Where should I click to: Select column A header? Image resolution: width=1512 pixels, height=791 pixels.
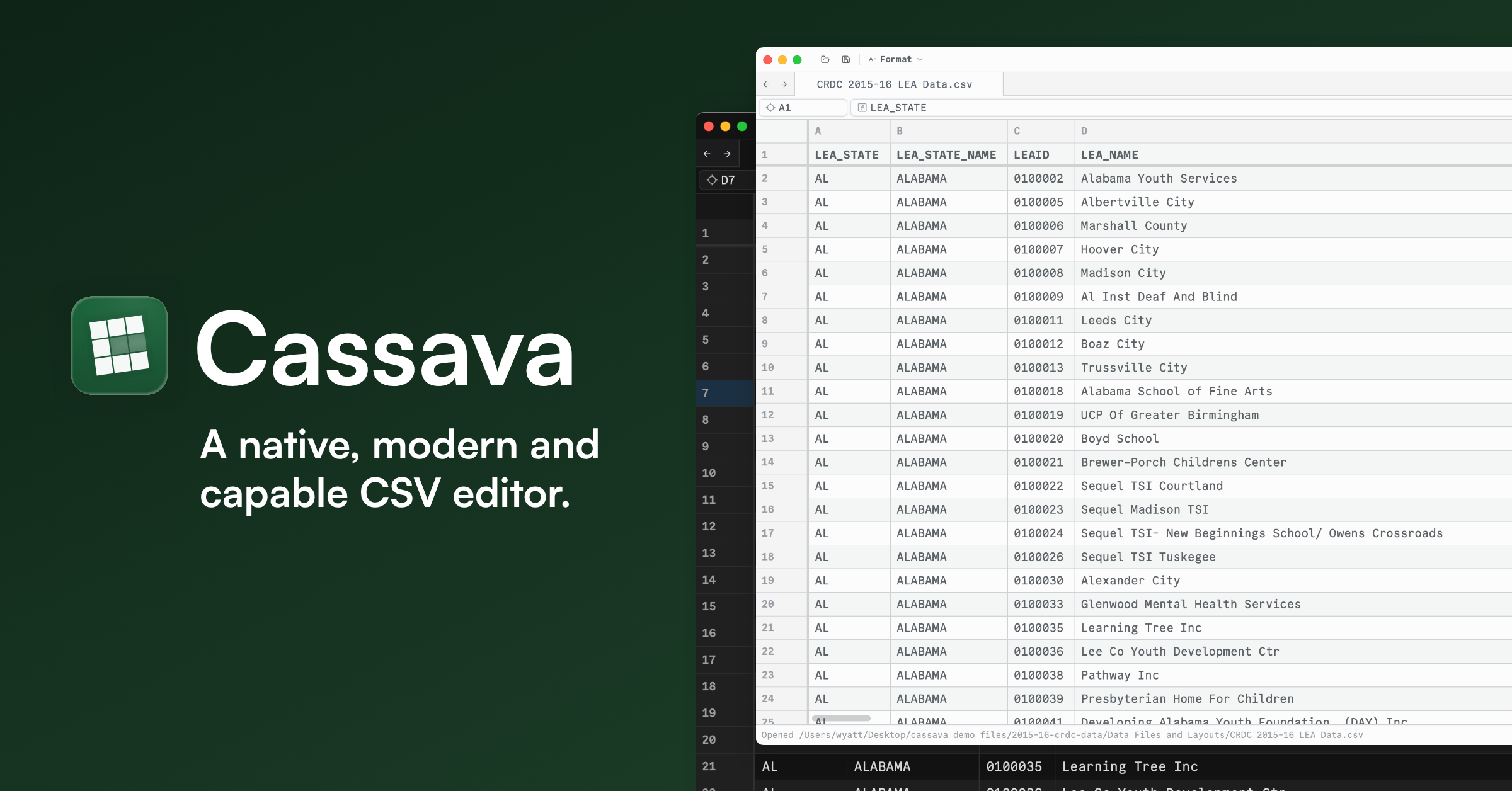[x=849, y=131]
